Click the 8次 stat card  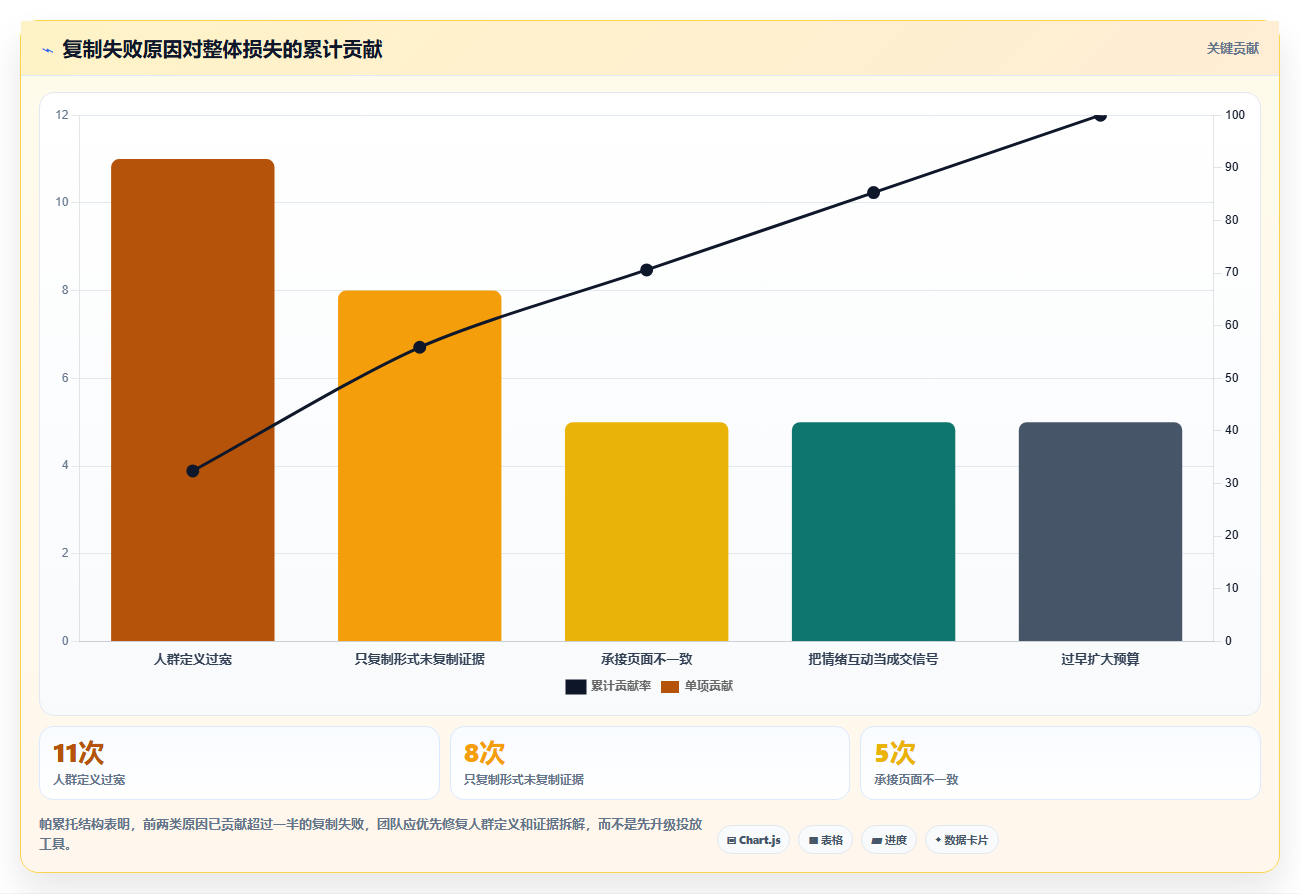650,763
